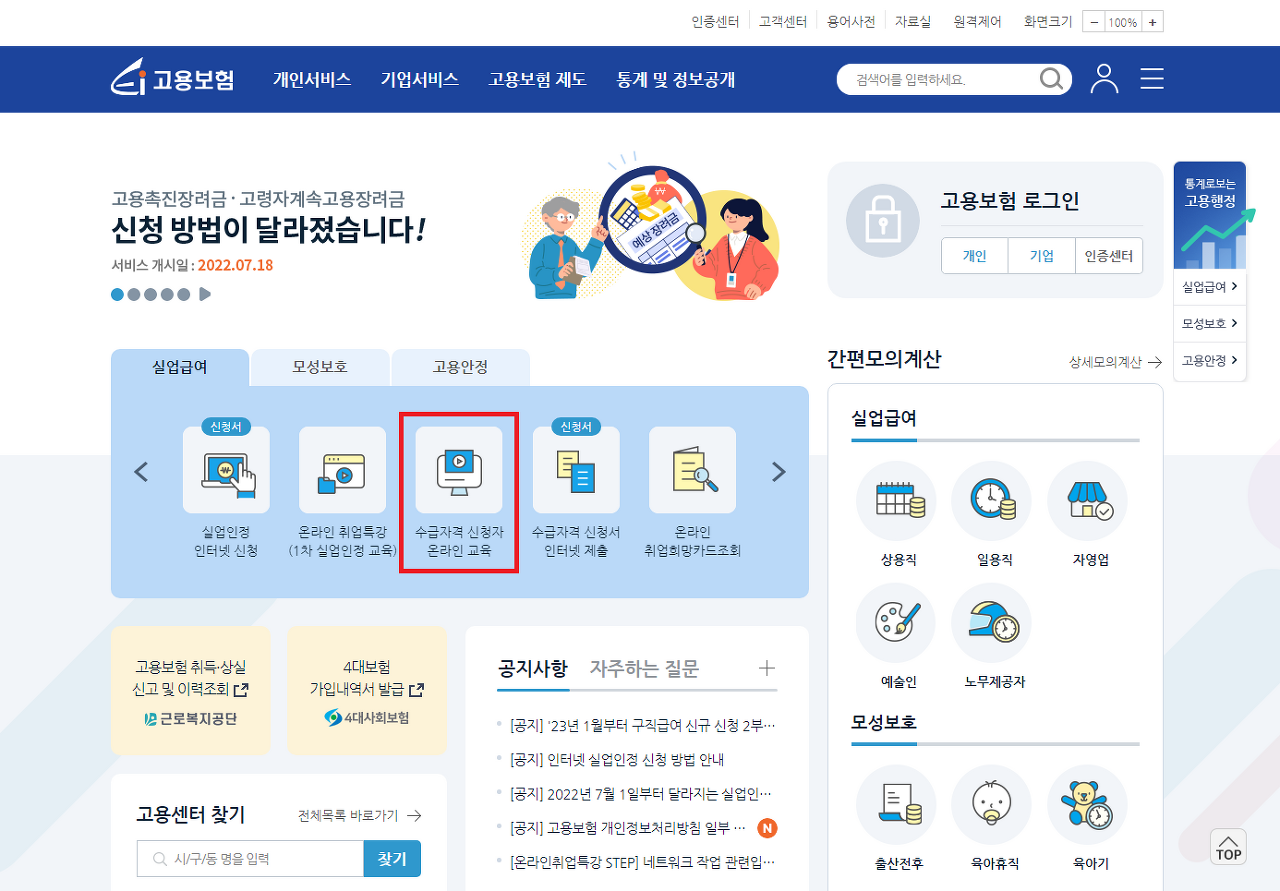The width and height of the screenshot is (1280, 891).
Task: Select 육아휴직 calculator icon
Action: 991,805
